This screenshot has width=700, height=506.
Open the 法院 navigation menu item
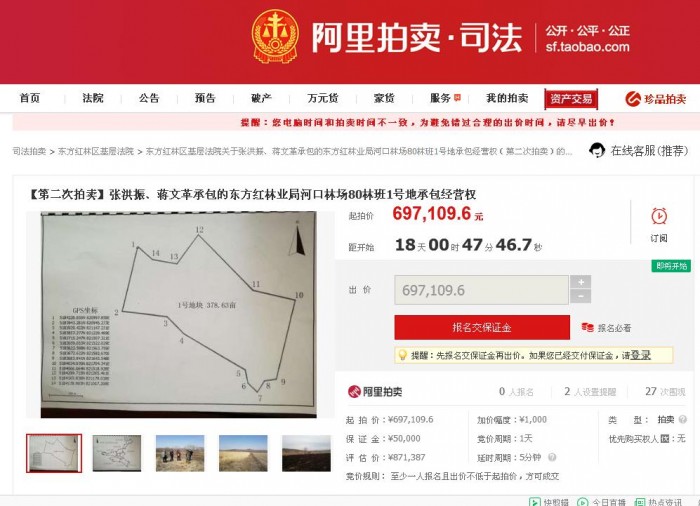click(93, 98)
